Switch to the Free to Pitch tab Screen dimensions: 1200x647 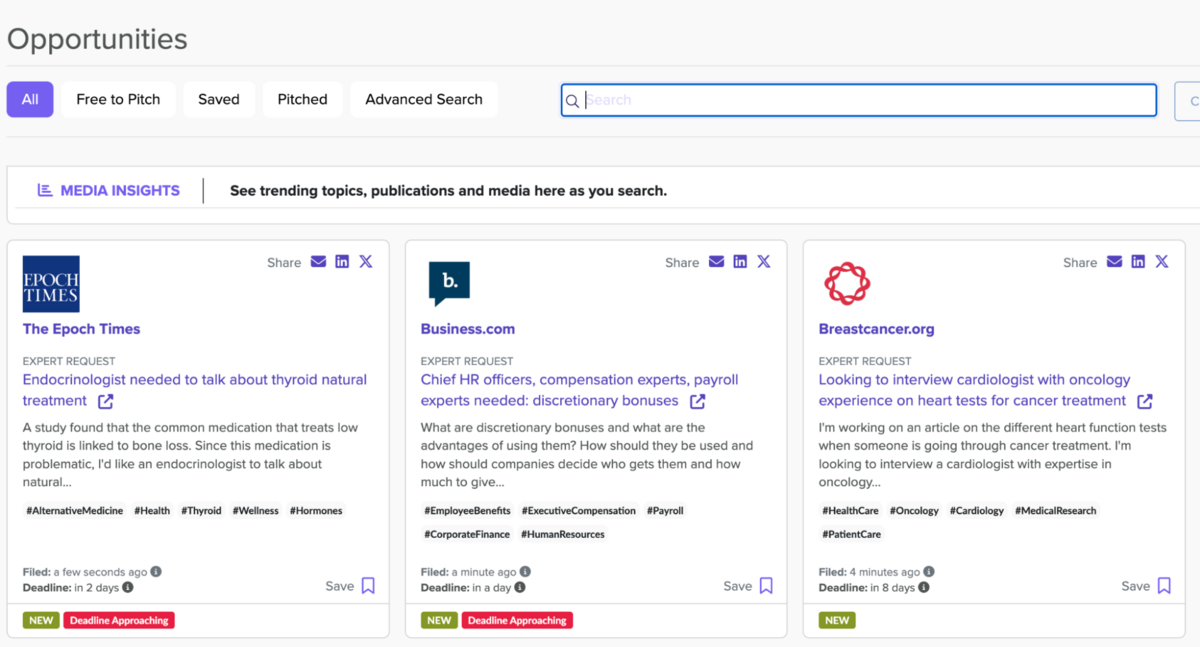pos(118,99)
